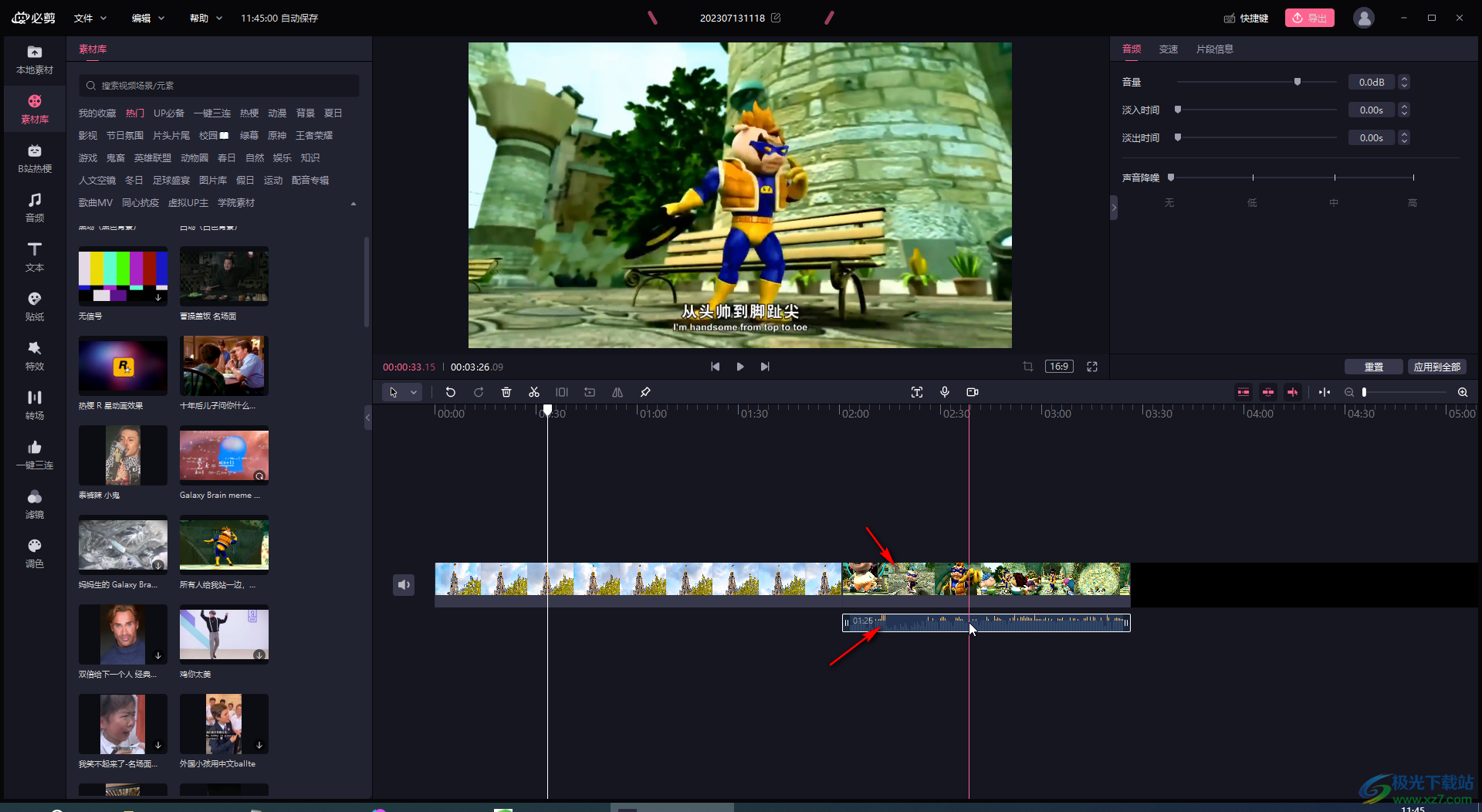Zoom in the timeline with the plus magnifier
The width and height of the screenshot is (1482, 812).
point(1463,392)
